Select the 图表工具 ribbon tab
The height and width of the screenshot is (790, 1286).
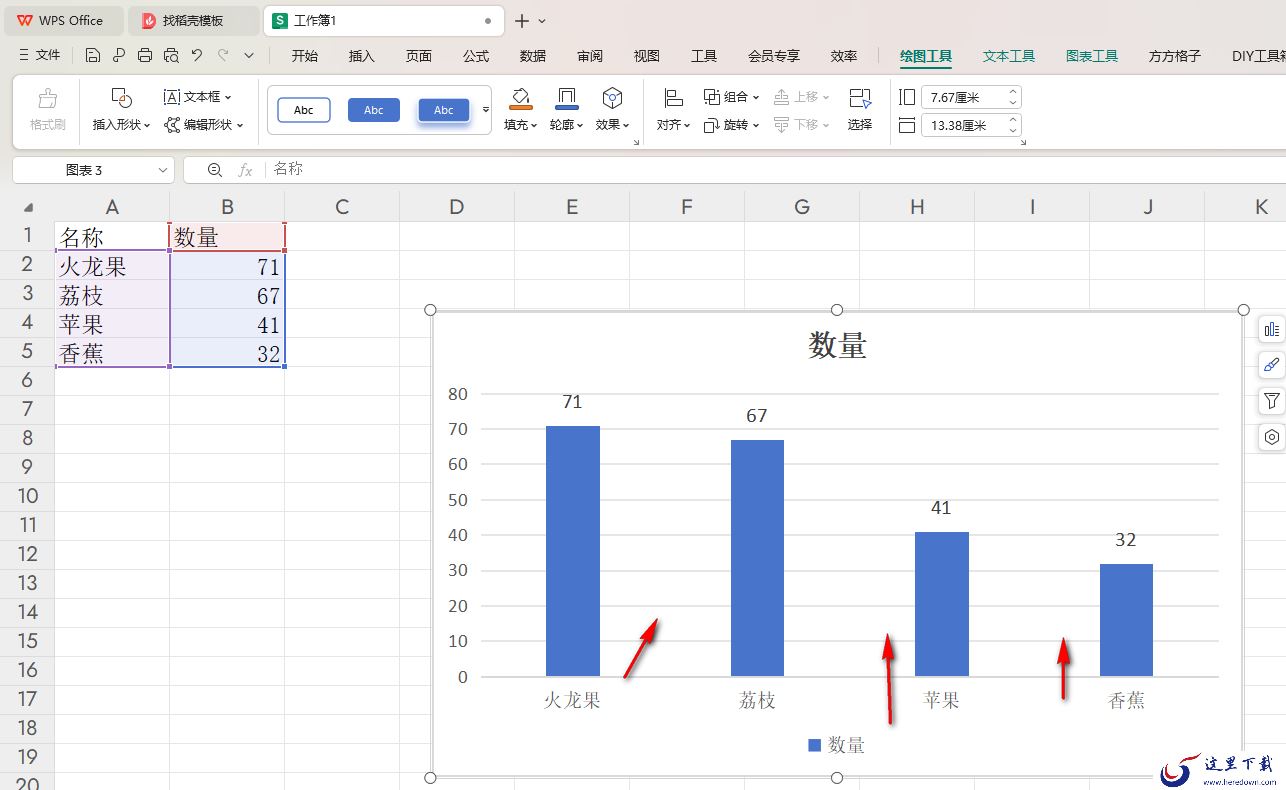click(x=1092, y=56)
